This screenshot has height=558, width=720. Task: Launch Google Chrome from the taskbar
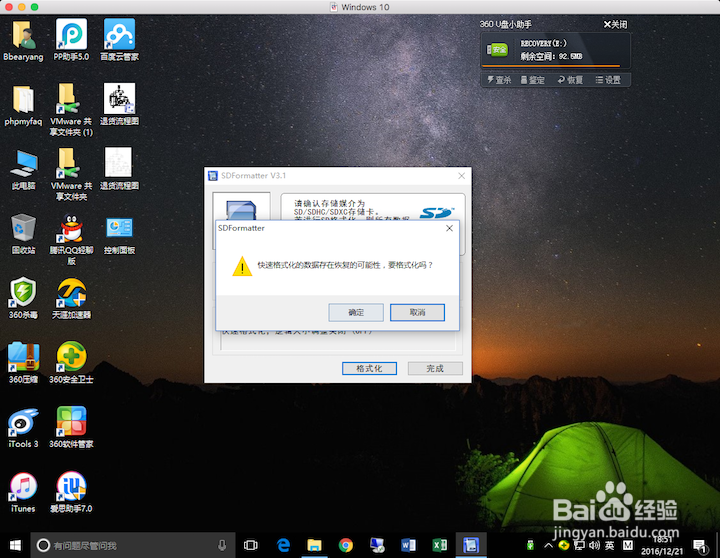346,545
